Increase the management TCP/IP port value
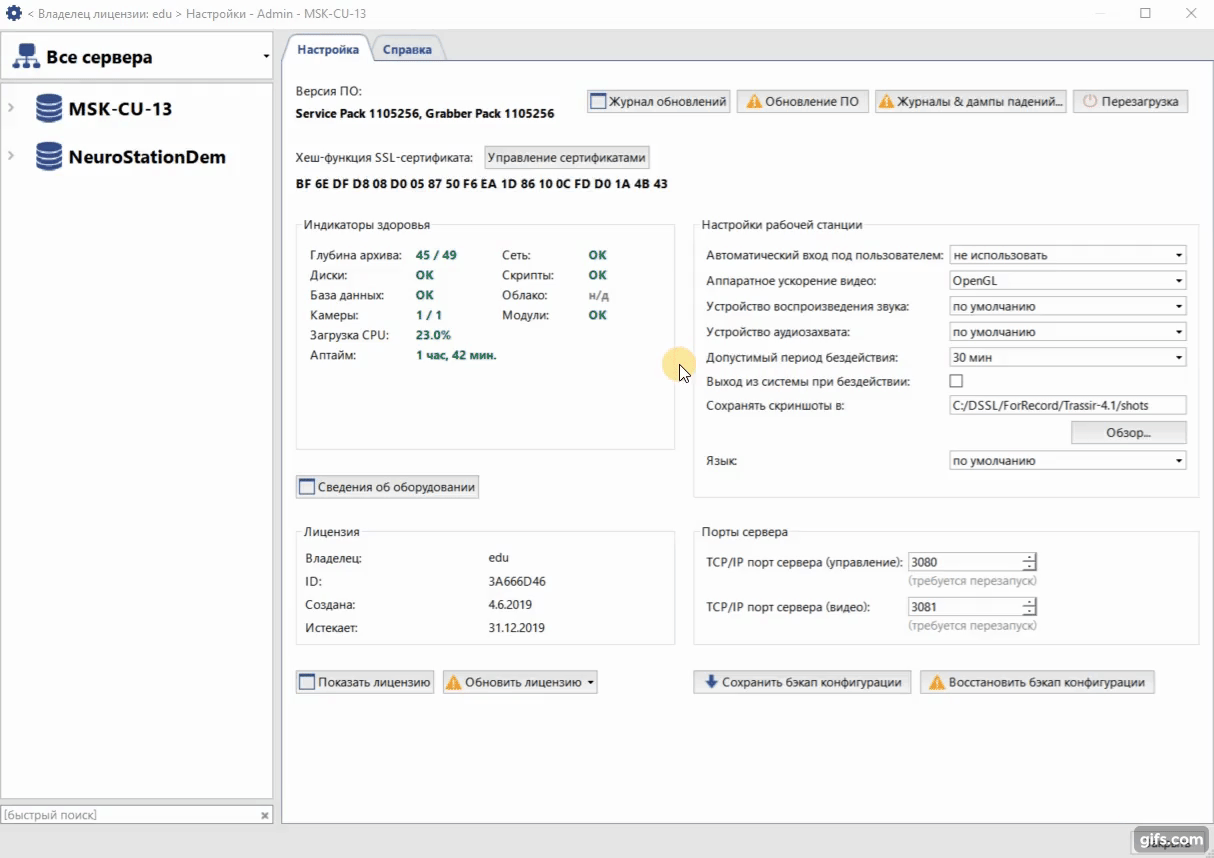This screenshot has width=1214, height=858. coord(1030,557)
